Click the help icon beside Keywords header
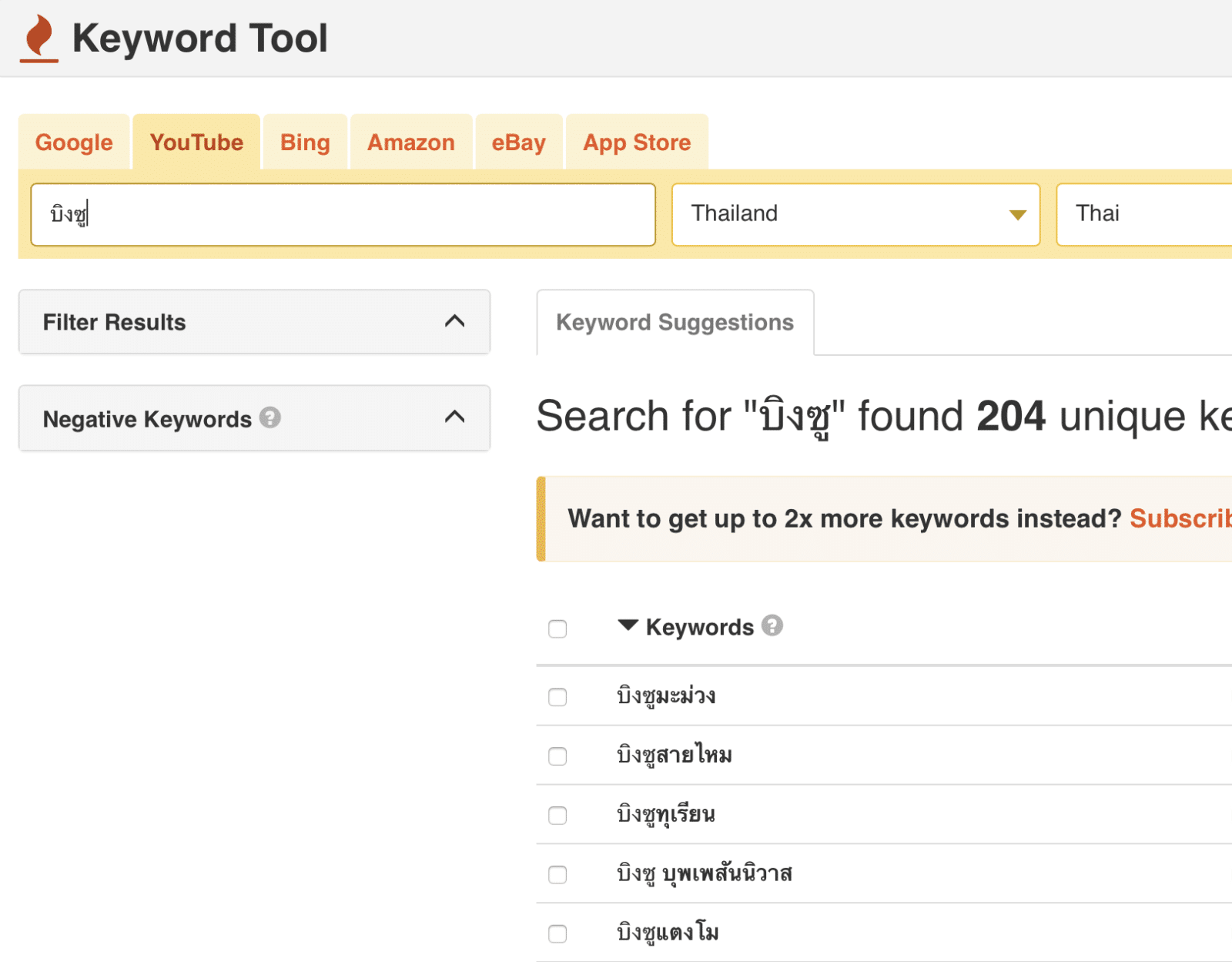The width and height of the screenshot is (1232, 962). tap(772, 625)
